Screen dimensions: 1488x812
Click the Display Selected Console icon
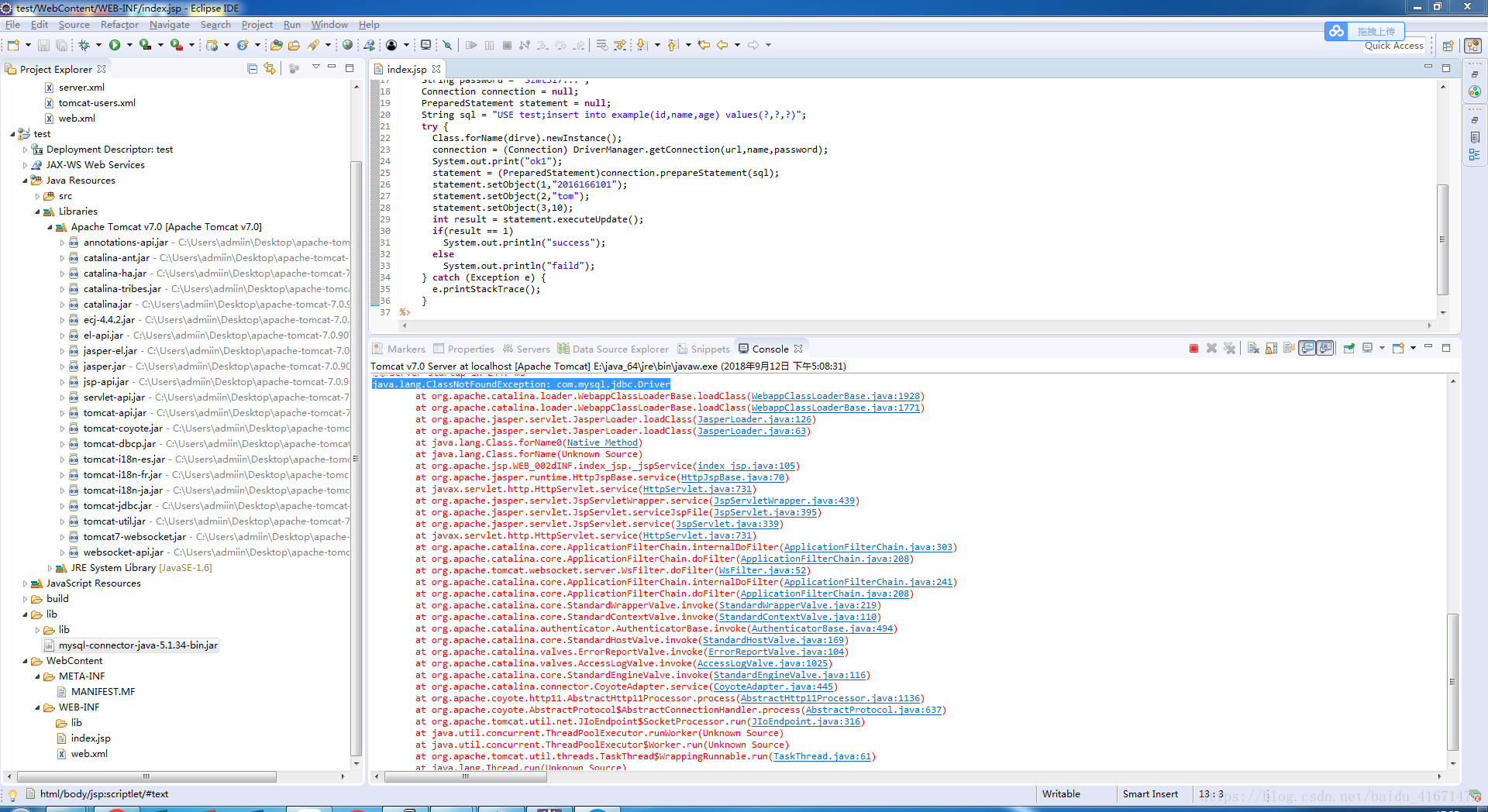[1367, 349]
